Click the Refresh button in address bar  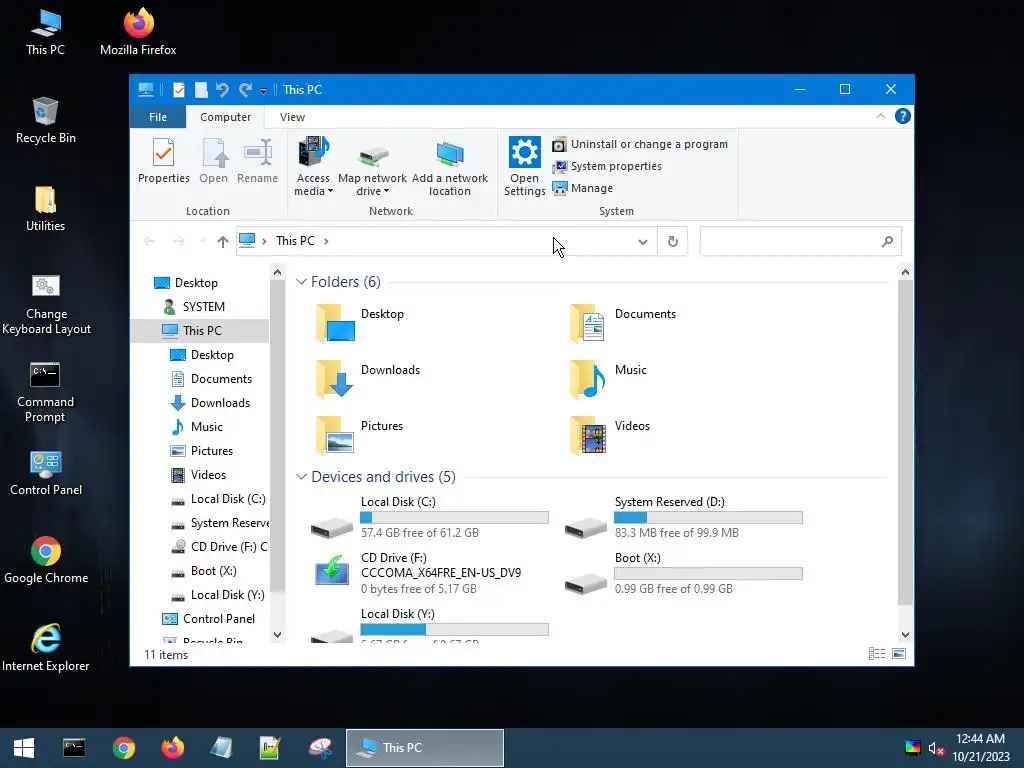[673, 242]
